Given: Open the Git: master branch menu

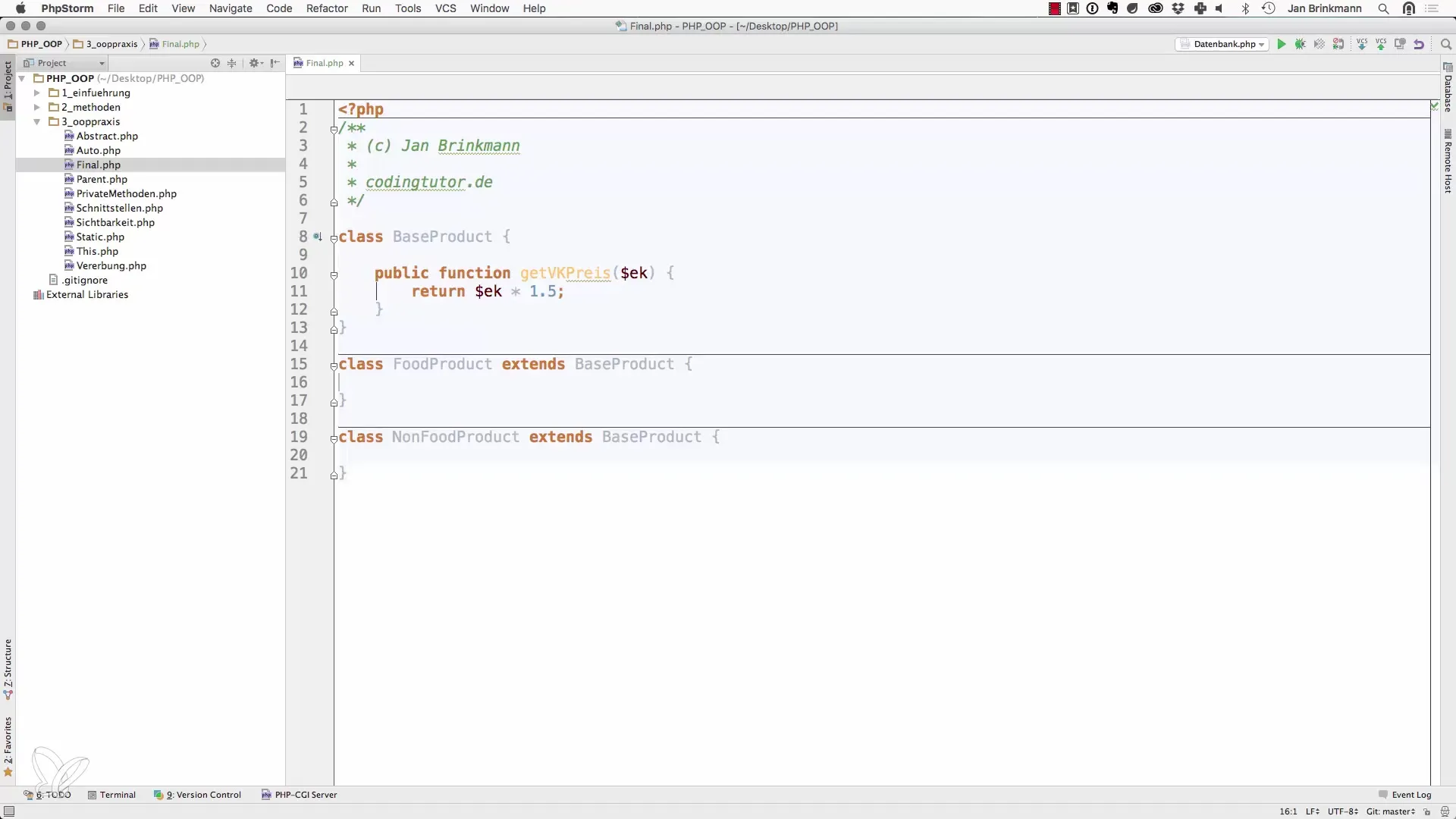Looking at the screenshot, I should pos(1390,811).
